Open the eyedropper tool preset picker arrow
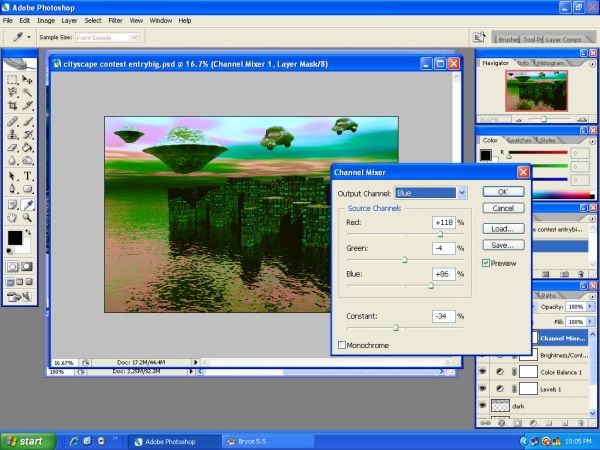Image resolution: width=600 pixels, height=450 pixels. (x=29, y=37)
